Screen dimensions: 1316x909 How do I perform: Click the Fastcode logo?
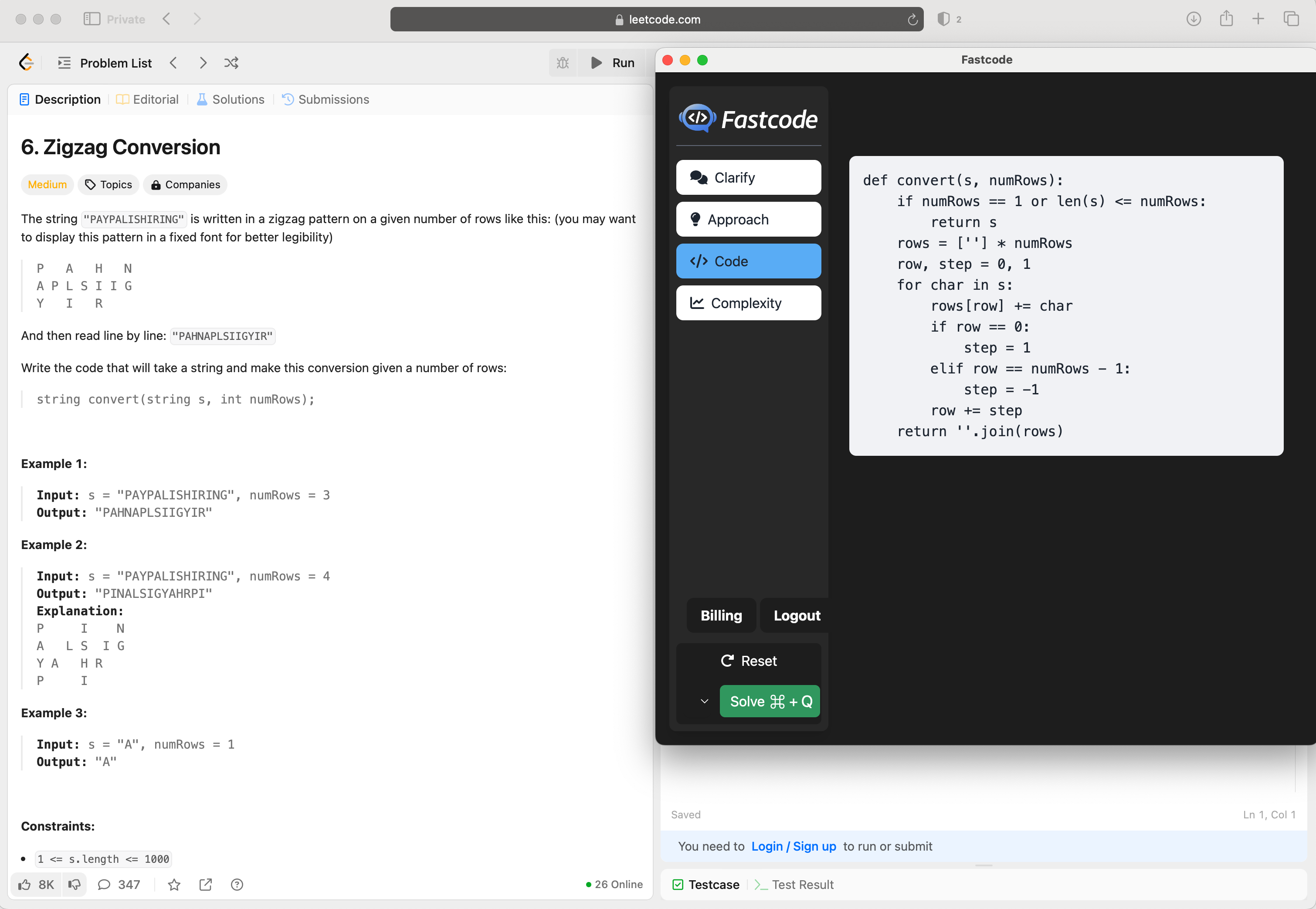(748, 119)
